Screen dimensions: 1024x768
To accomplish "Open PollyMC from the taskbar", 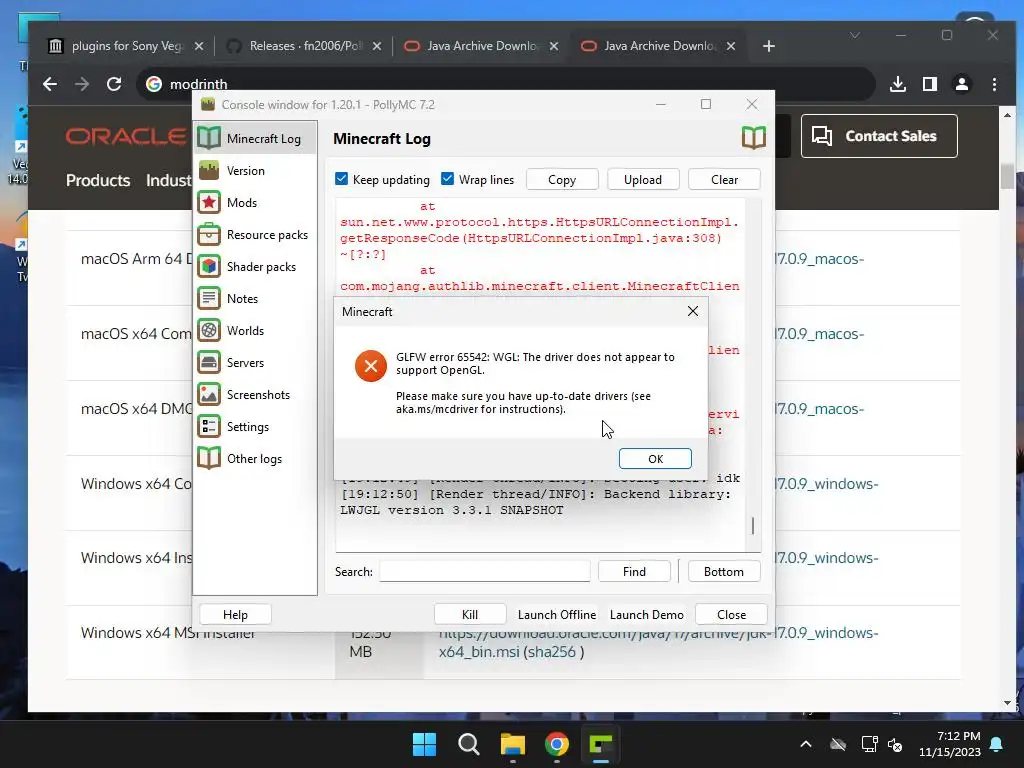I will (601, 743).
